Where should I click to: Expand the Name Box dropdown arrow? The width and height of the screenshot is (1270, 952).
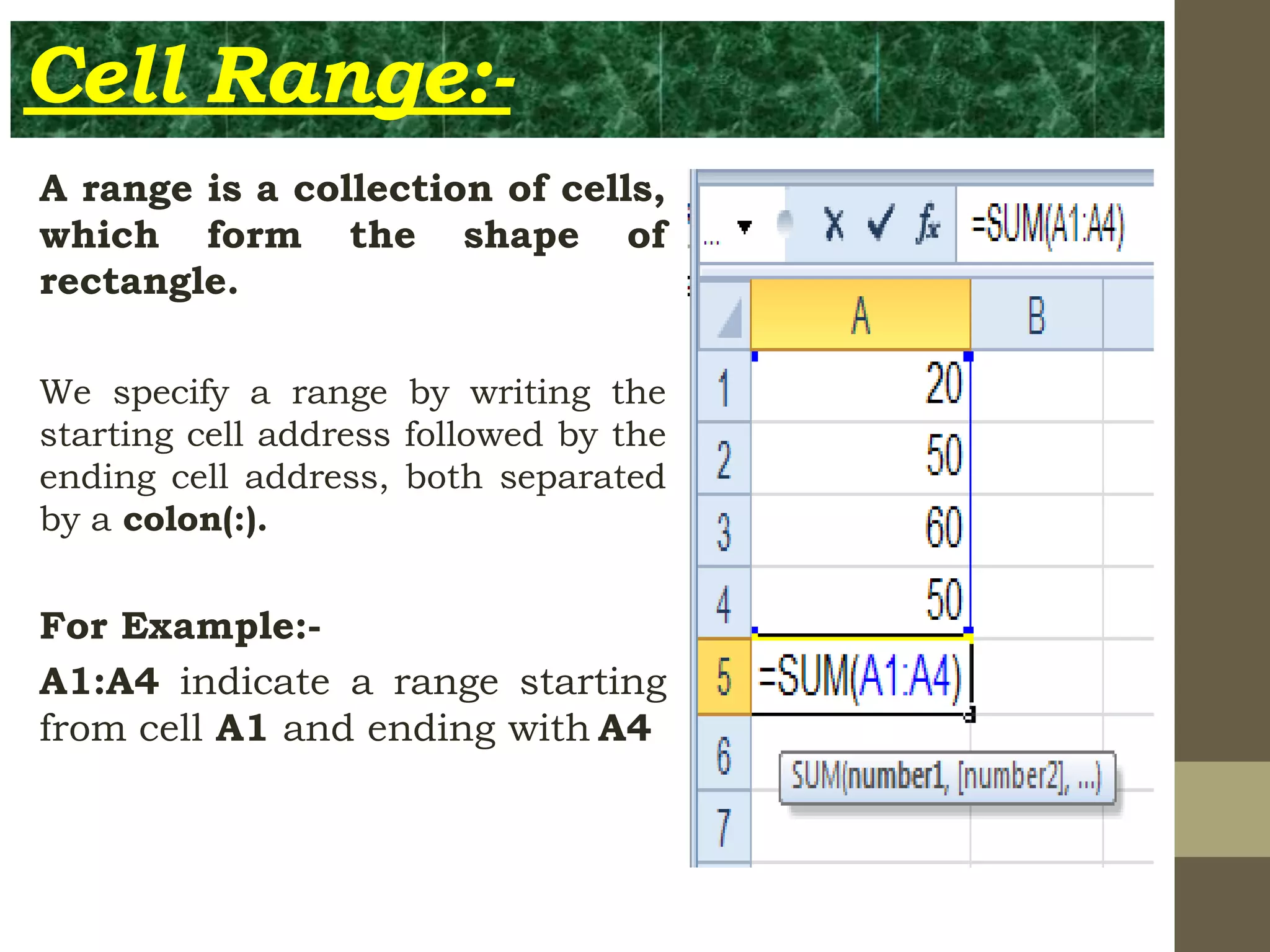click(x=744, y=227)
